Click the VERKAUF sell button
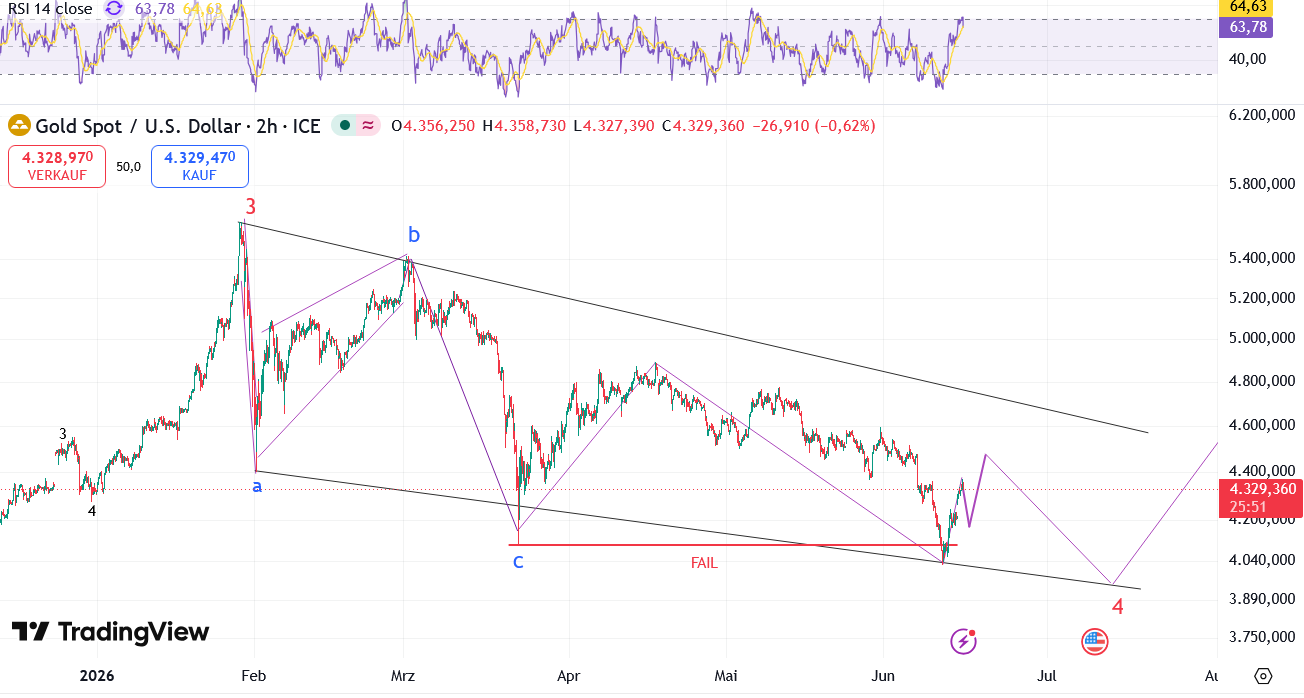This screenshot has width=1304, height=698. [57, 166]
